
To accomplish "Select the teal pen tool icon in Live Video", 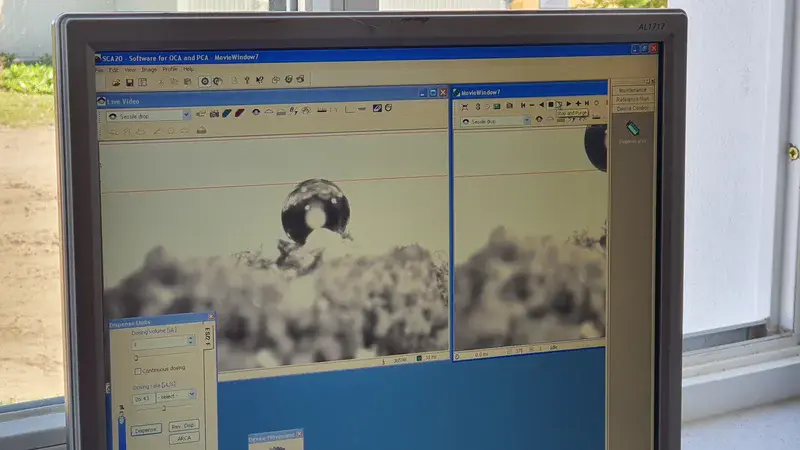I will (x=227, y=113).
